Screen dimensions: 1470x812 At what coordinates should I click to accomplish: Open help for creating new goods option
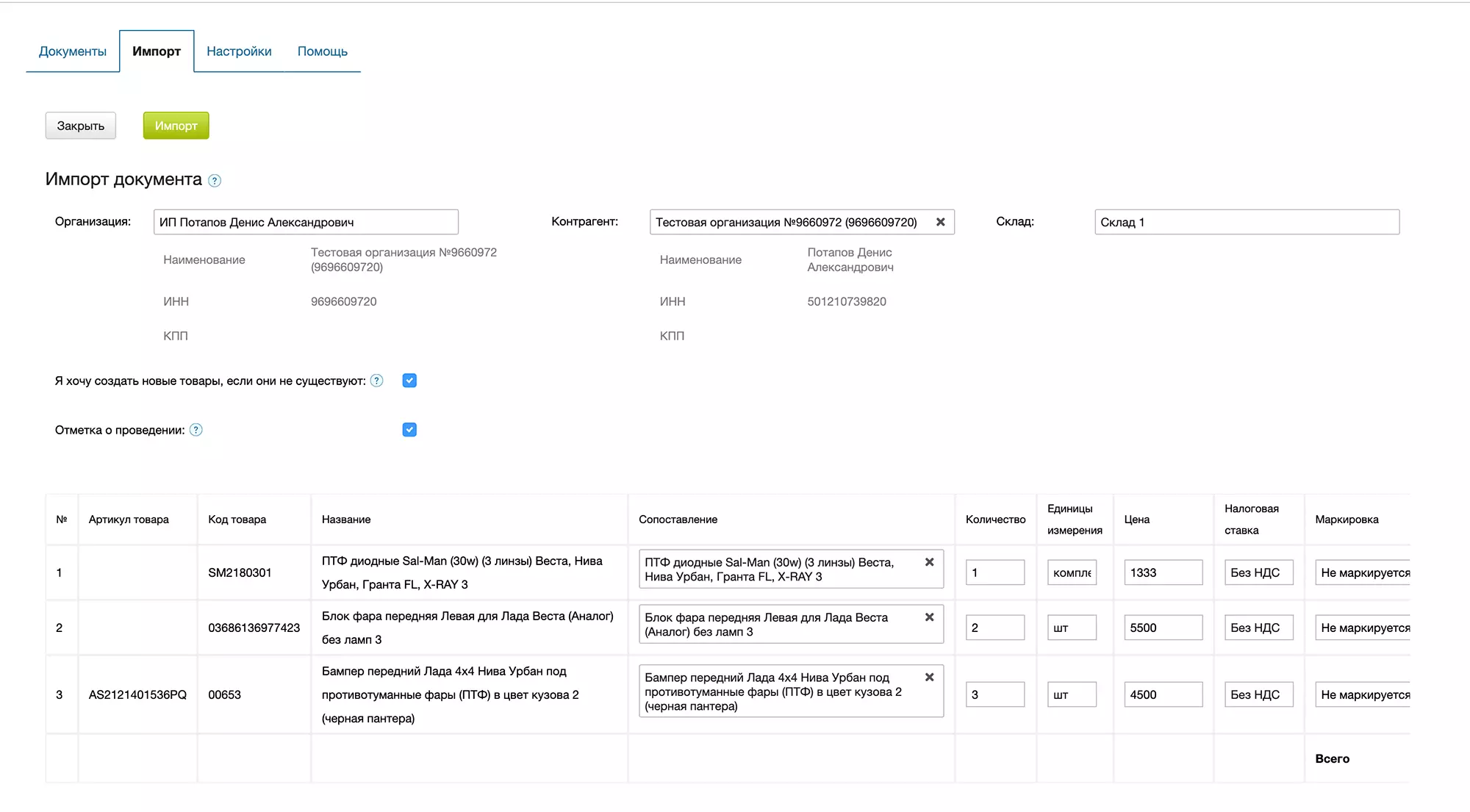click(x=377, y=381)
